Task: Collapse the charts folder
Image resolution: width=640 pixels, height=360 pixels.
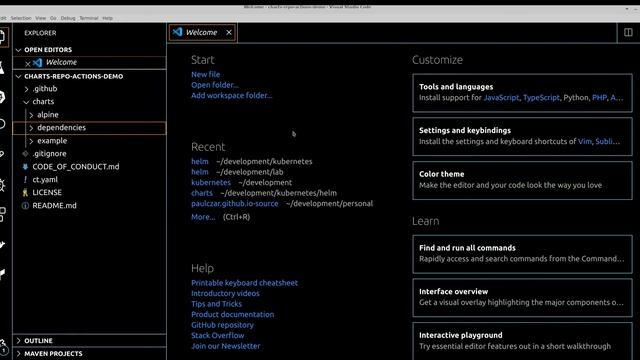Action: (27, 102)
